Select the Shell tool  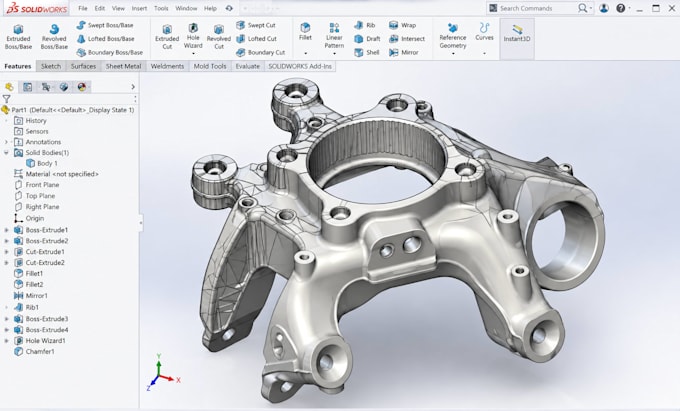[x=367, y=52]
